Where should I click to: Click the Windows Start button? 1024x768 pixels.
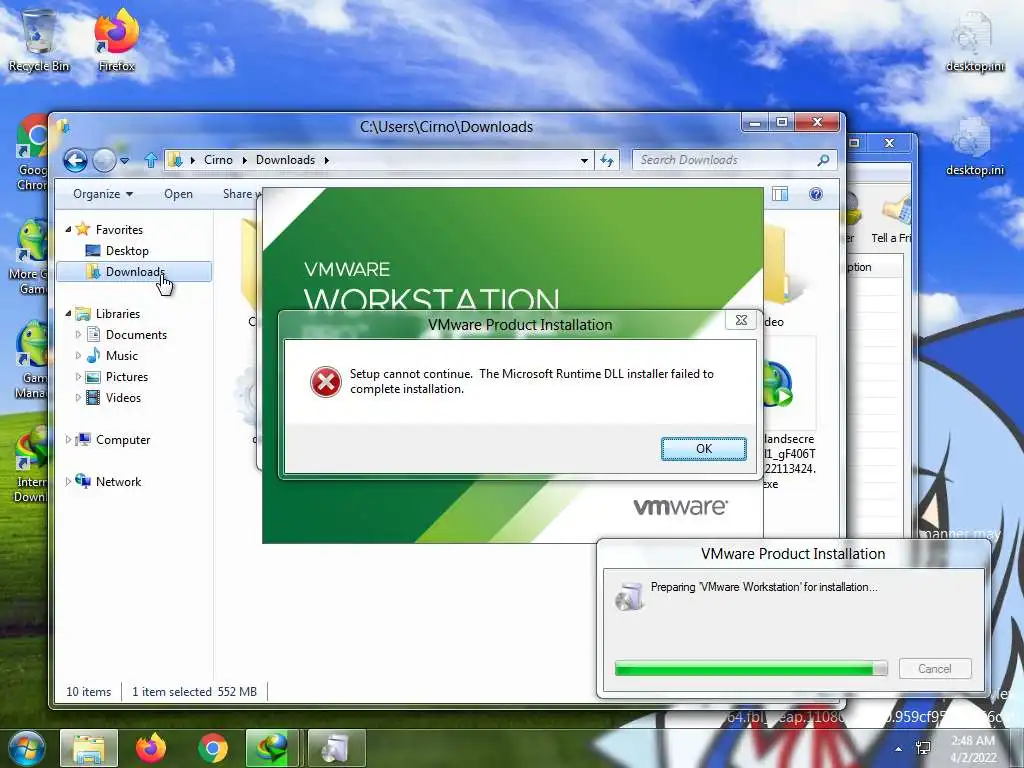26,748
